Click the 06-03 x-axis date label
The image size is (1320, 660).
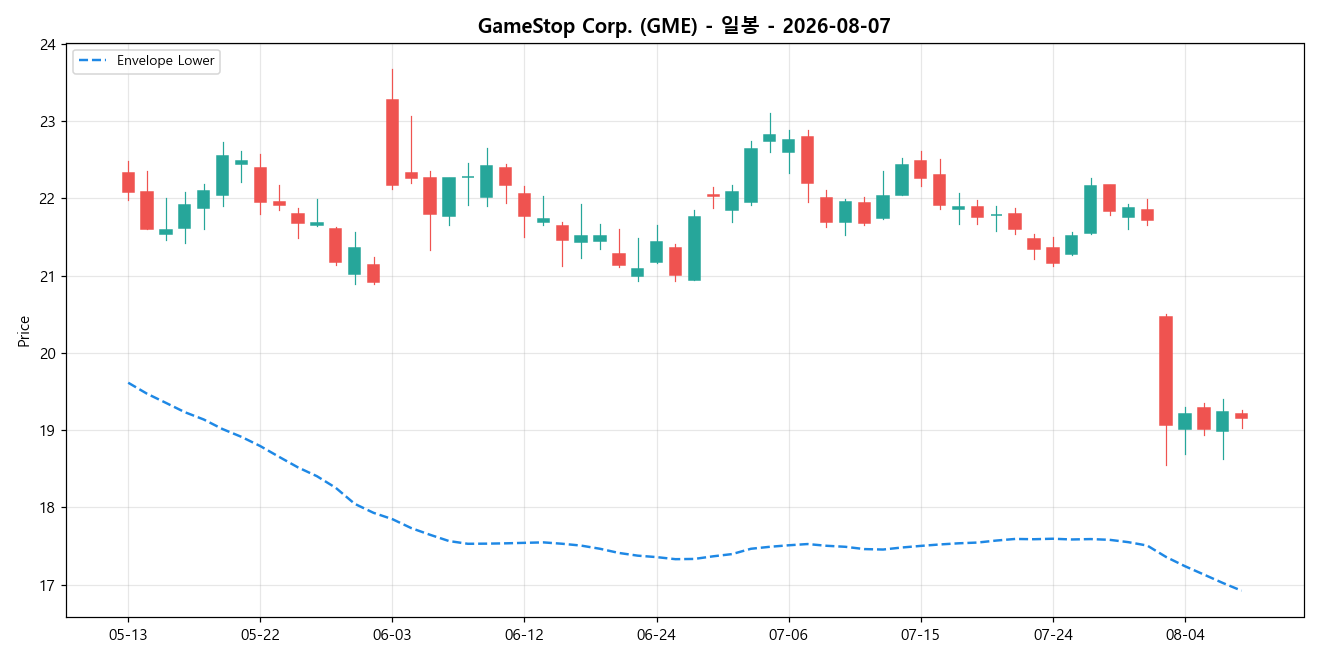pos(392,636)
